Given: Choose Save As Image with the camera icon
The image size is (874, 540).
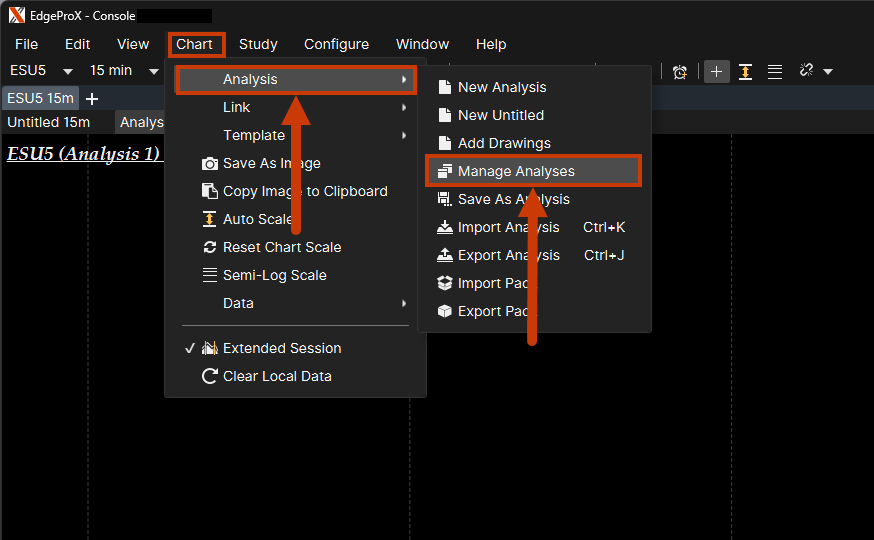Looking at the screenshot, I should 271,163.
